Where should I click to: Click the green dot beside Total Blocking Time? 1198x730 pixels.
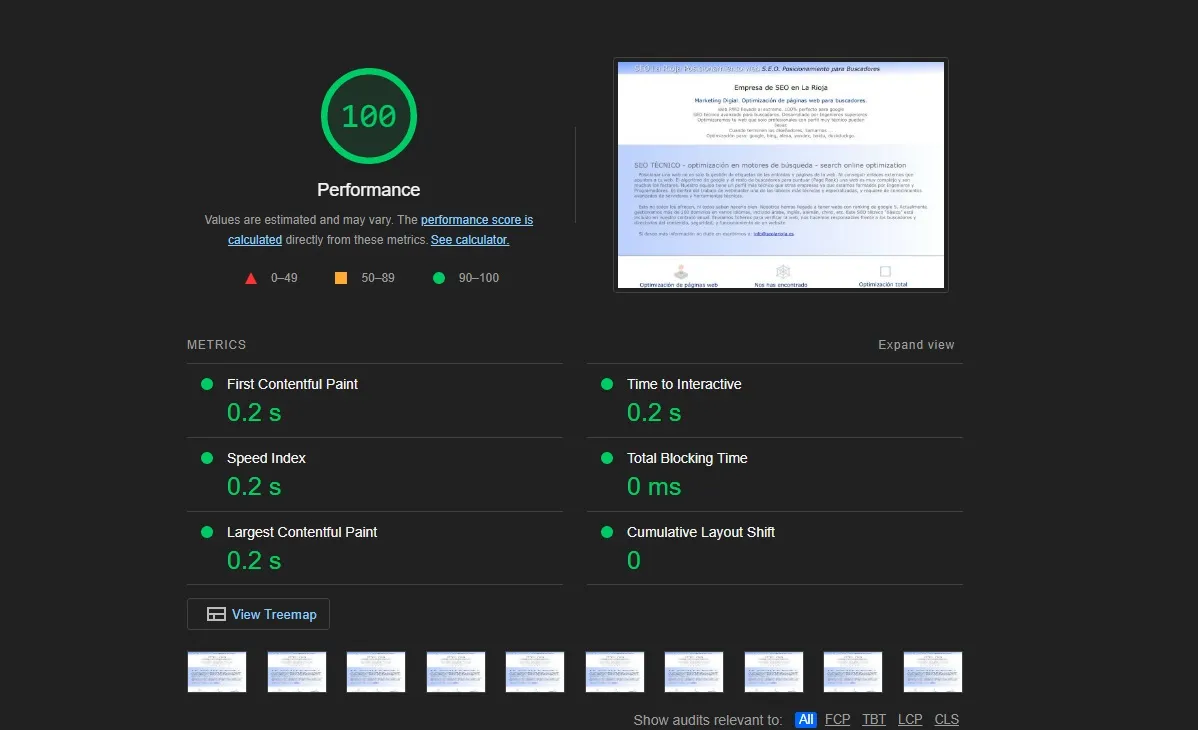(607, 458)
